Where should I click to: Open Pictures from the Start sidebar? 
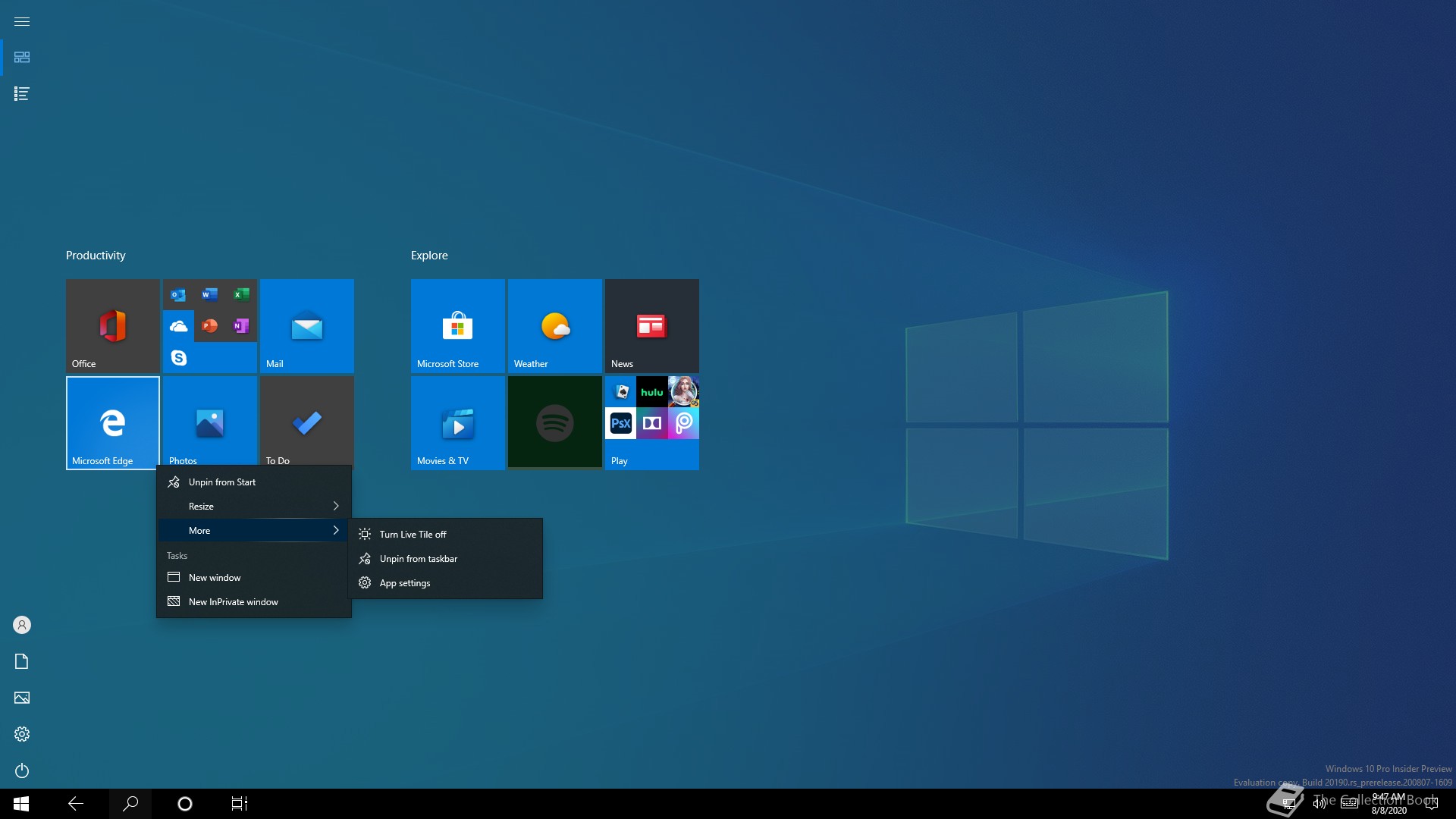pos(22,698)
